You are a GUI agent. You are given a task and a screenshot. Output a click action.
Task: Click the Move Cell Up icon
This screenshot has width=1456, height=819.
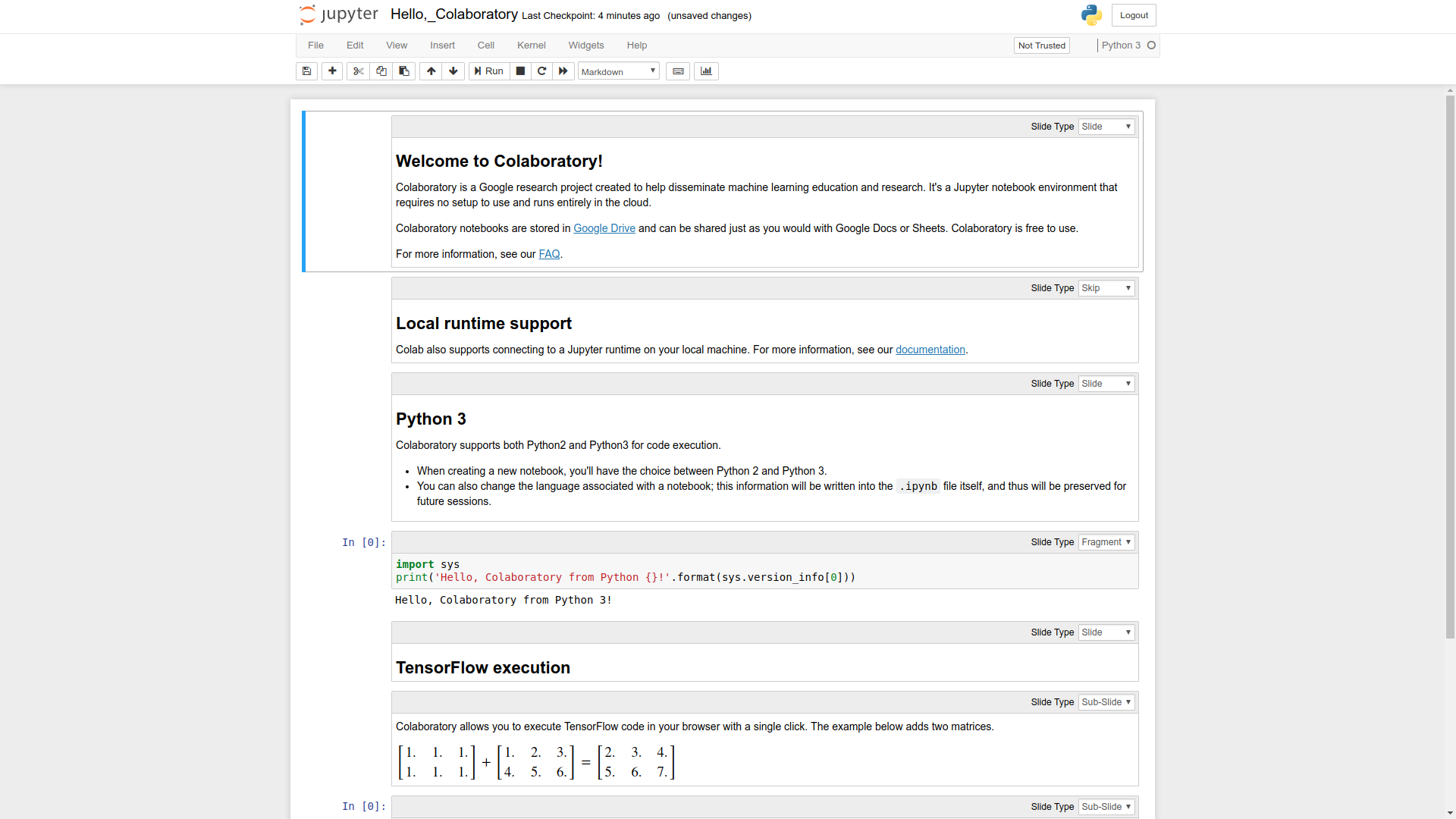(x=431, y=71)
